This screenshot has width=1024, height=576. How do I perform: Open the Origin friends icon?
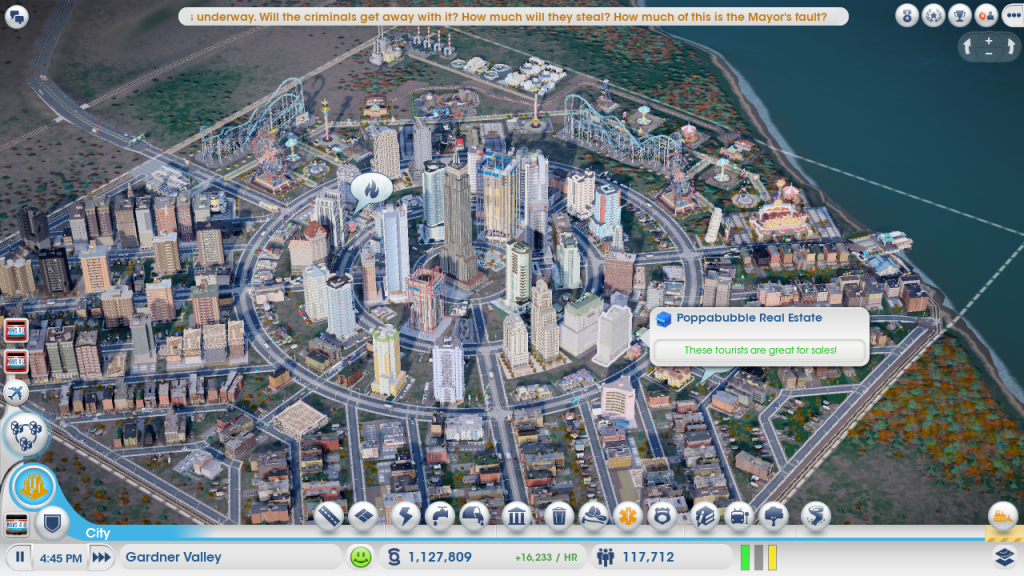(x=986, y=15)
